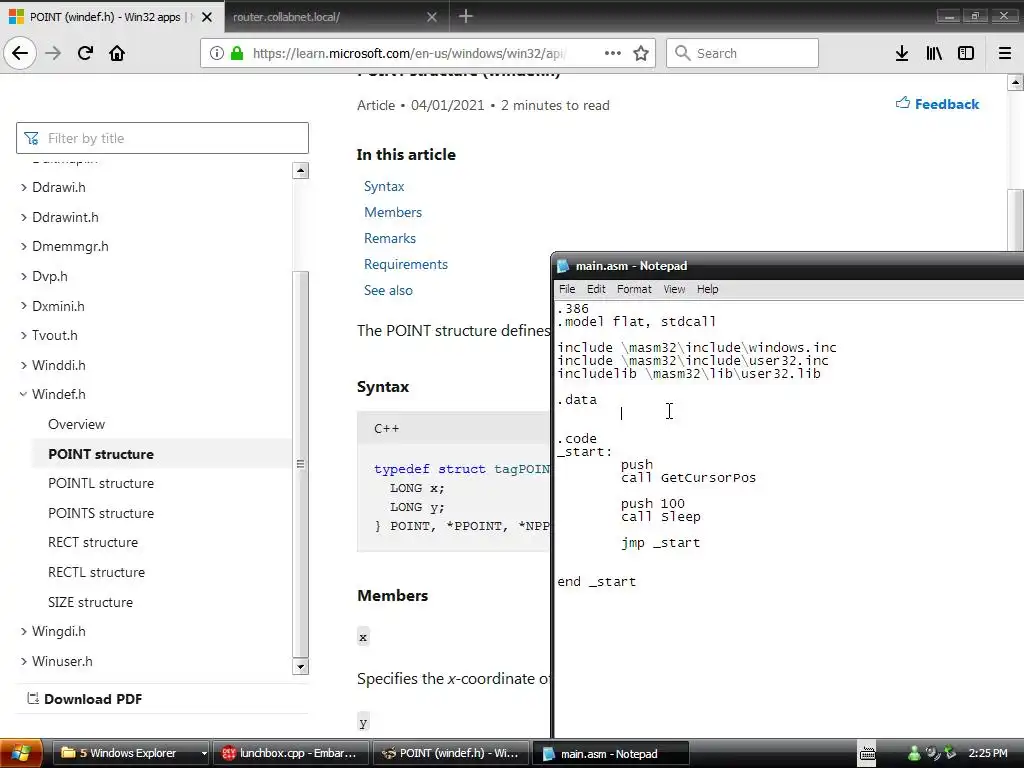Click sidebar tree scroll-up arrow

(300, 170)
